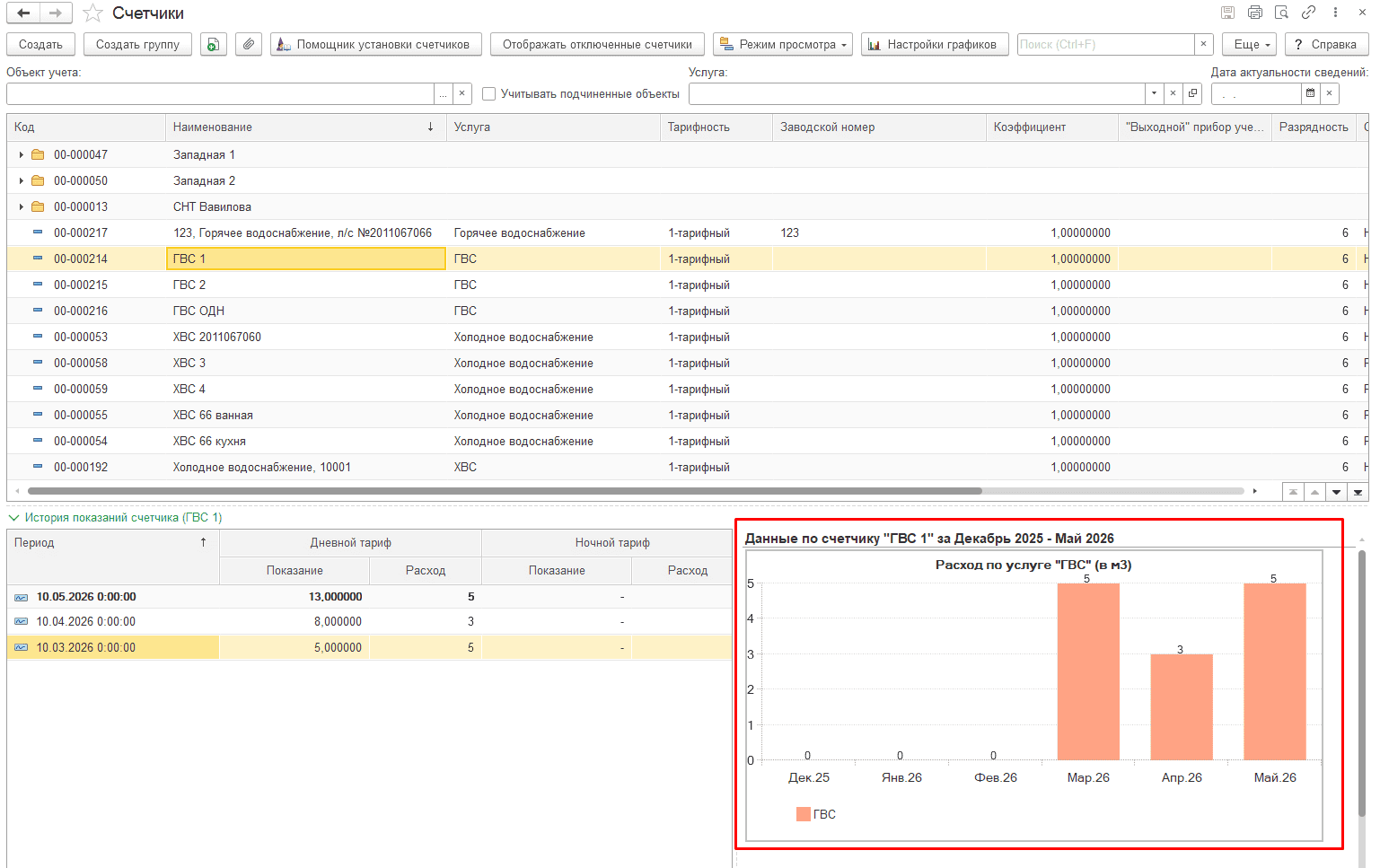Viewport: 1380px width, 868px height.
Task: Click ГВС legend color swatch
Action: tap(804, 814)
